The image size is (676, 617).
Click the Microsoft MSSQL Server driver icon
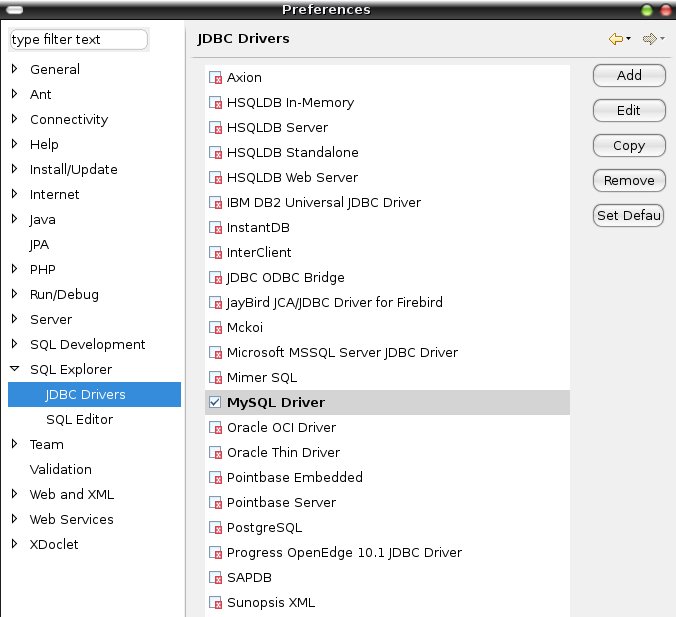pos(215,353)
